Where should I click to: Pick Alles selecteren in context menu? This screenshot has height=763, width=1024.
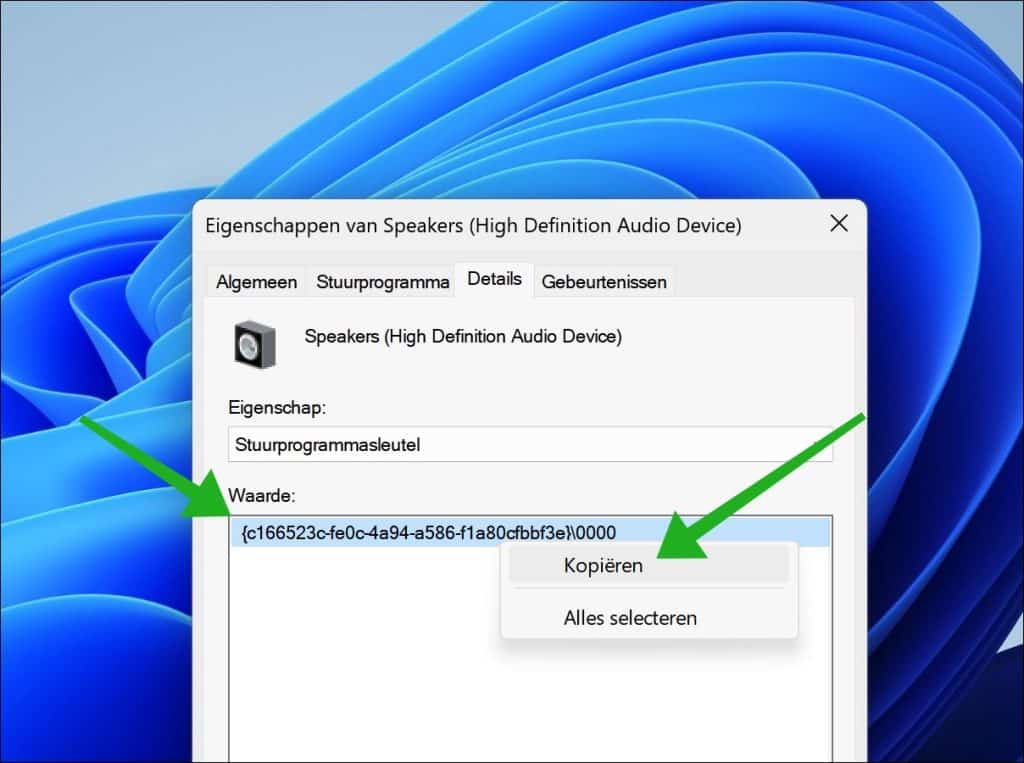pyautogui.click(x=648, y=617)
